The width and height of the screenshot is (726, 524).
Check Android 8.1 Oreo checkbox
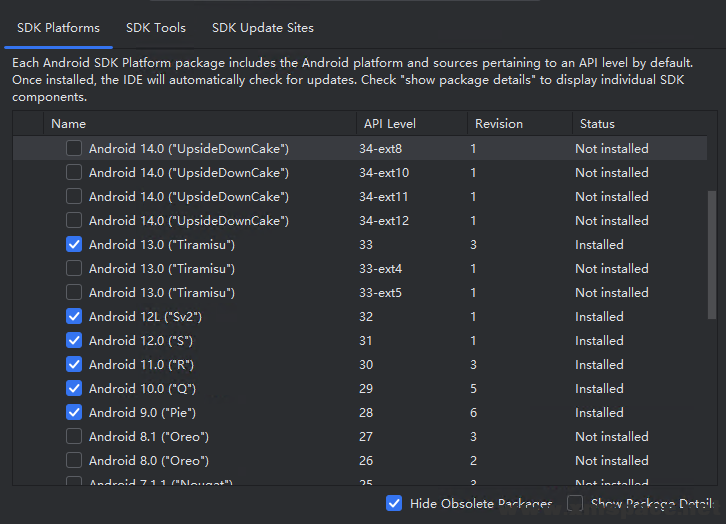point(74,436)
